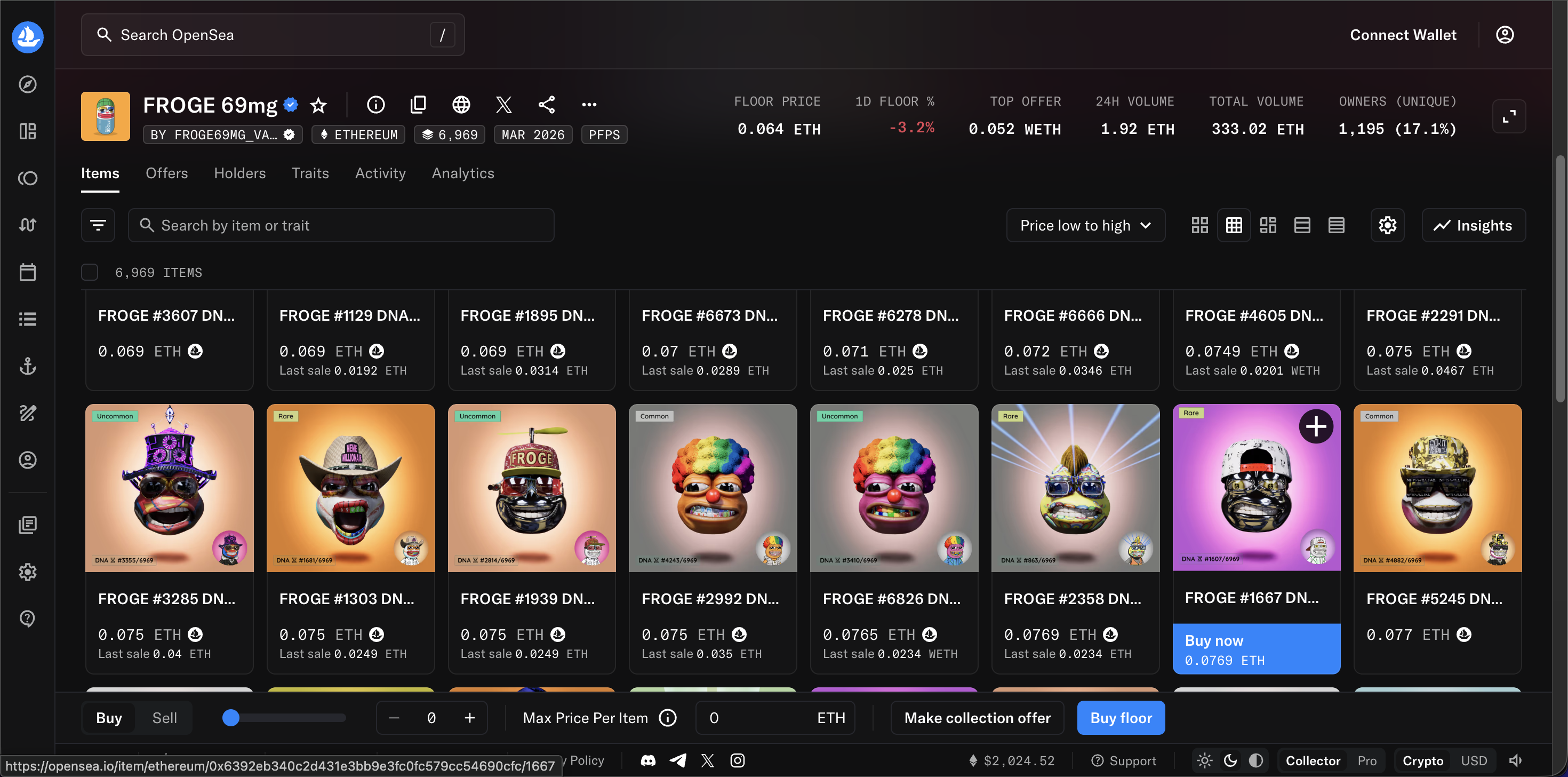Image resolution: width=1568 pixels, height=777 pixels.
Task: Open the FROGE #3285 thumbnail
Action: [169, 488]
